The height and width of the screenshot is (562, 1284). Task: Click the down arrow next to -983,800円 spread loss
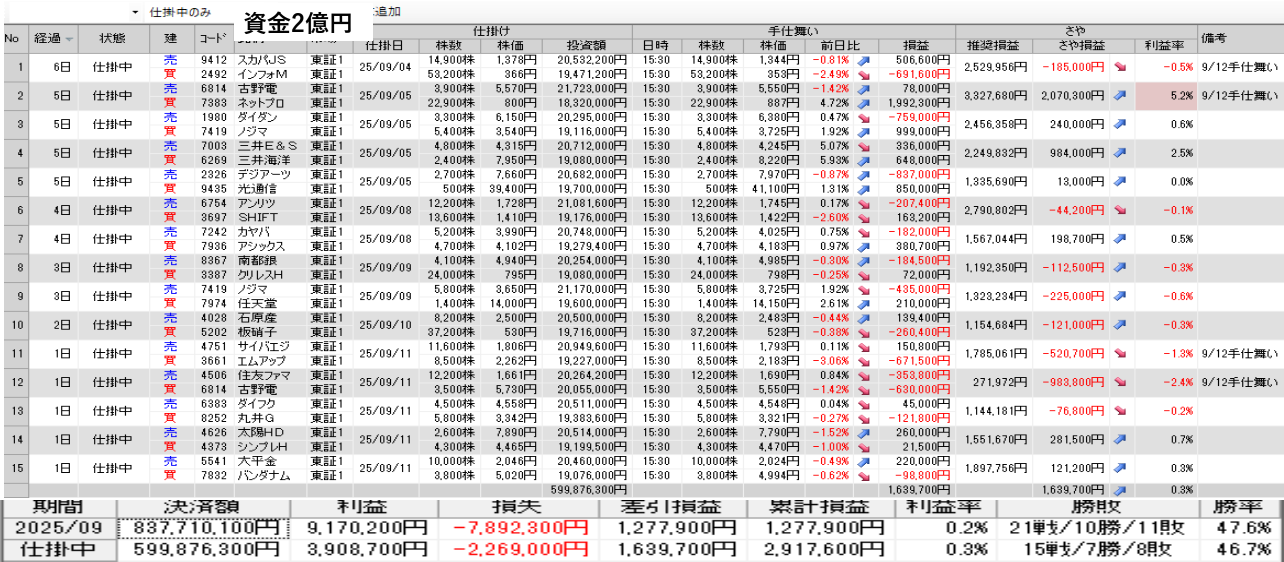[1119, 382]
